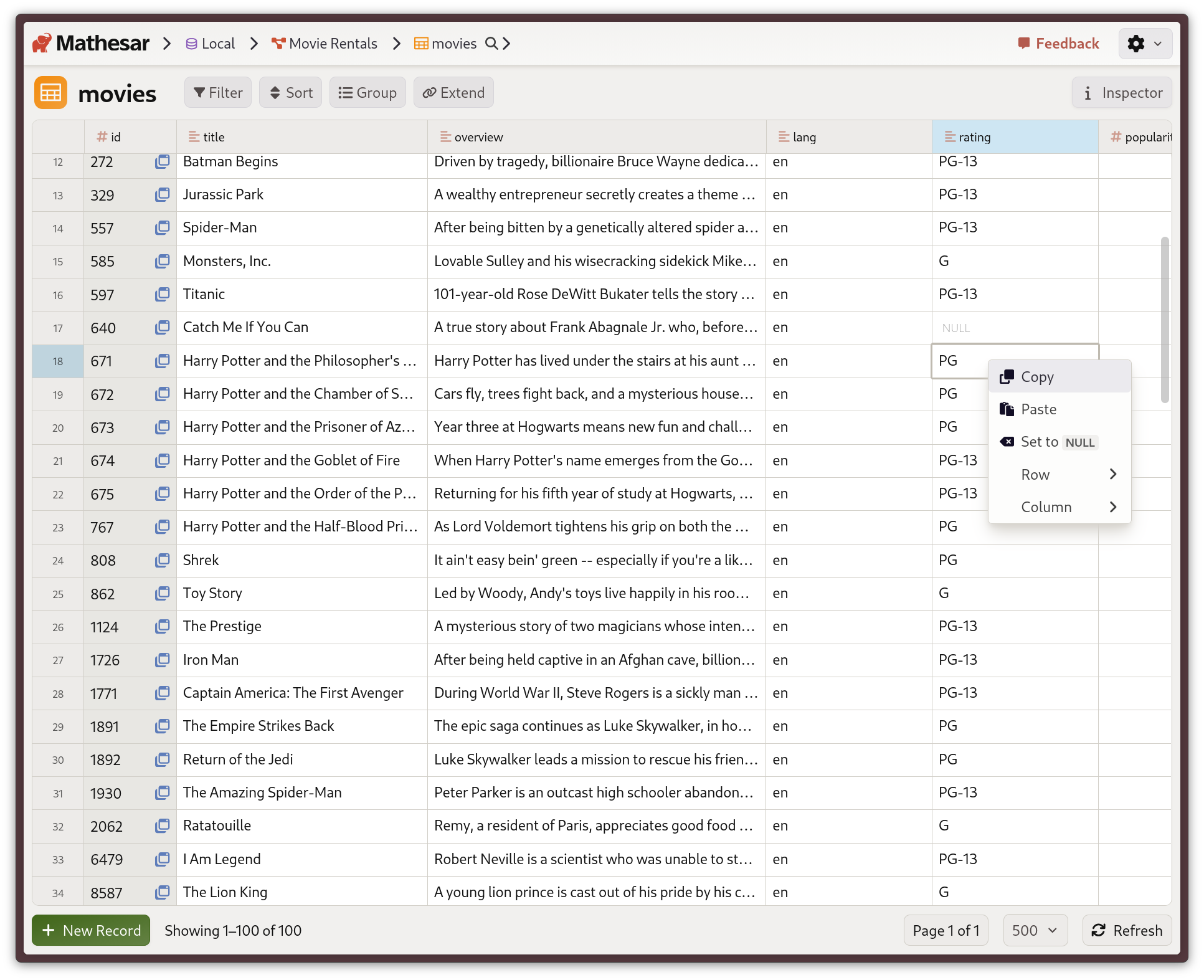Open the Filter panel

[217, 92]
